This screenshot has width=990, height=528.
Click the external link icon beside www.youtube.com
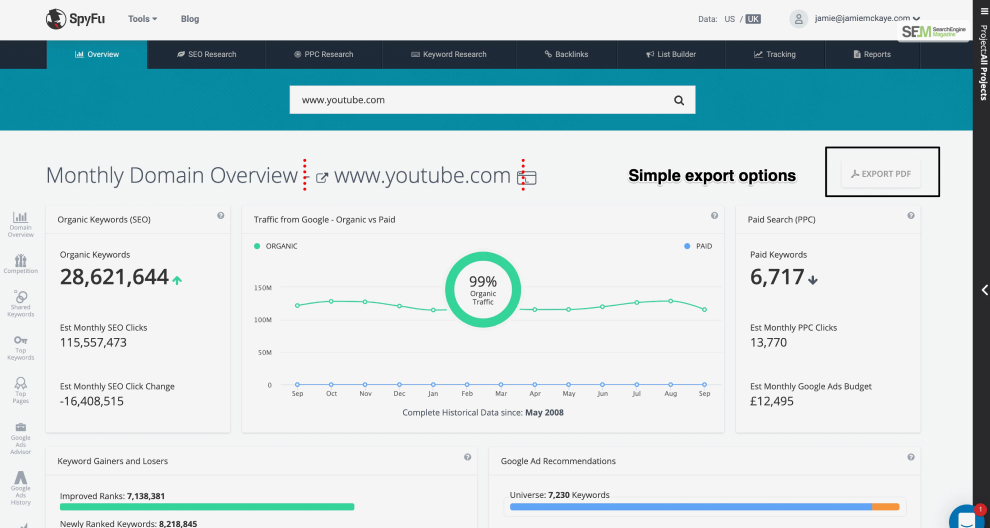click(x=321, y=177)
